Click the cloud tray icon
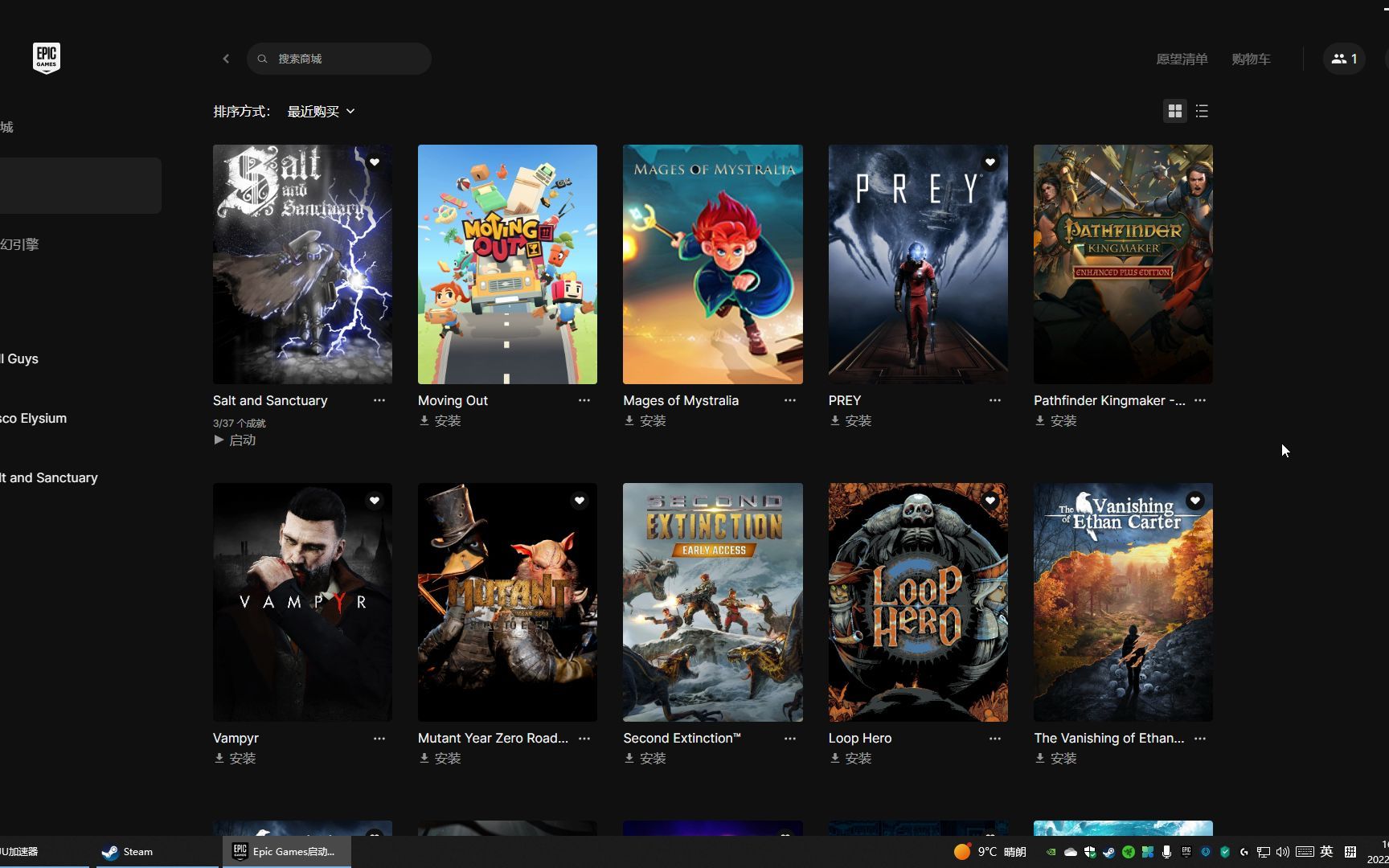The width and height of the screenshot is (1389, 868). click(x=1070, y=852)
